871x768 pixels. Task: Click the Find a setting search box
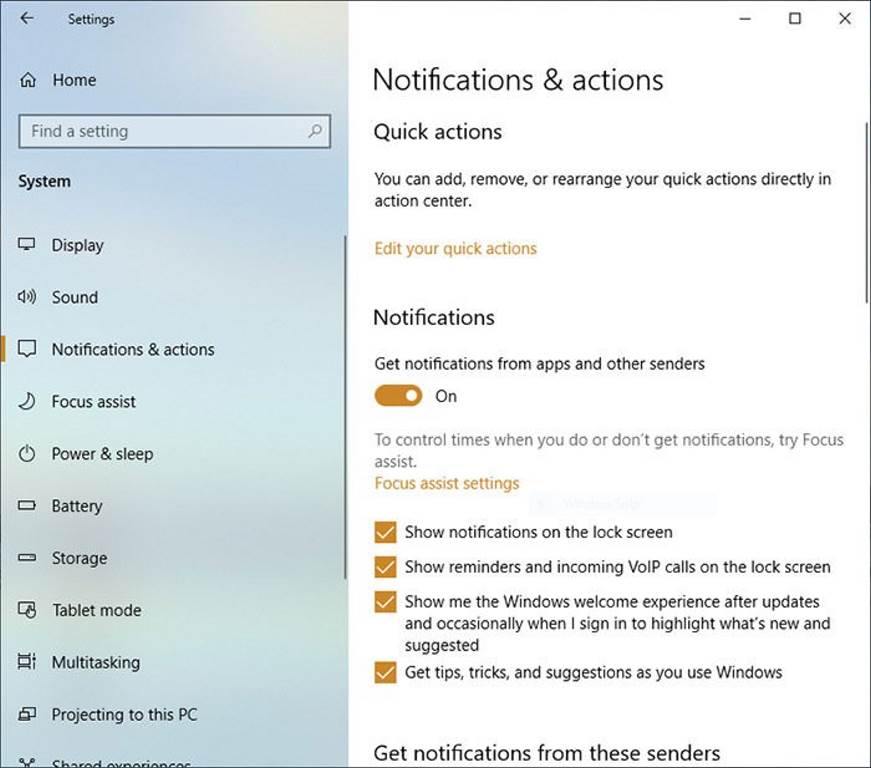(174, 131)
